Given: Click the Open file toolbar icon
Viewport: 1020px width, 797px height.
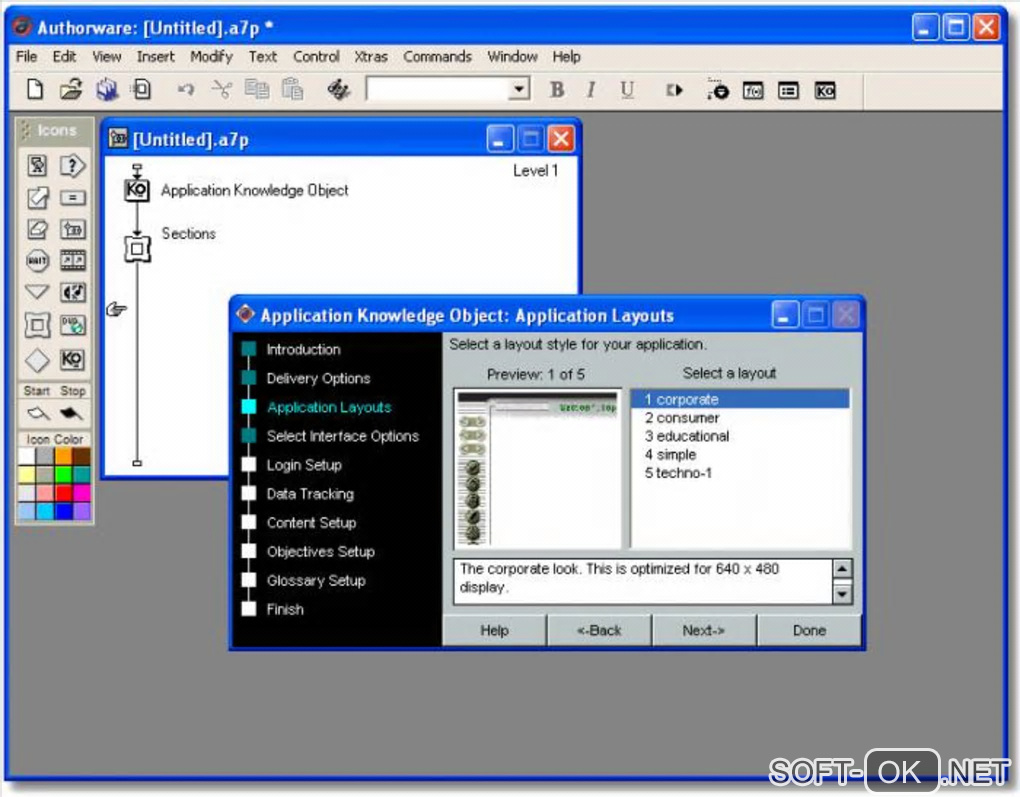Looking at the screenshot, I should 71,89.
